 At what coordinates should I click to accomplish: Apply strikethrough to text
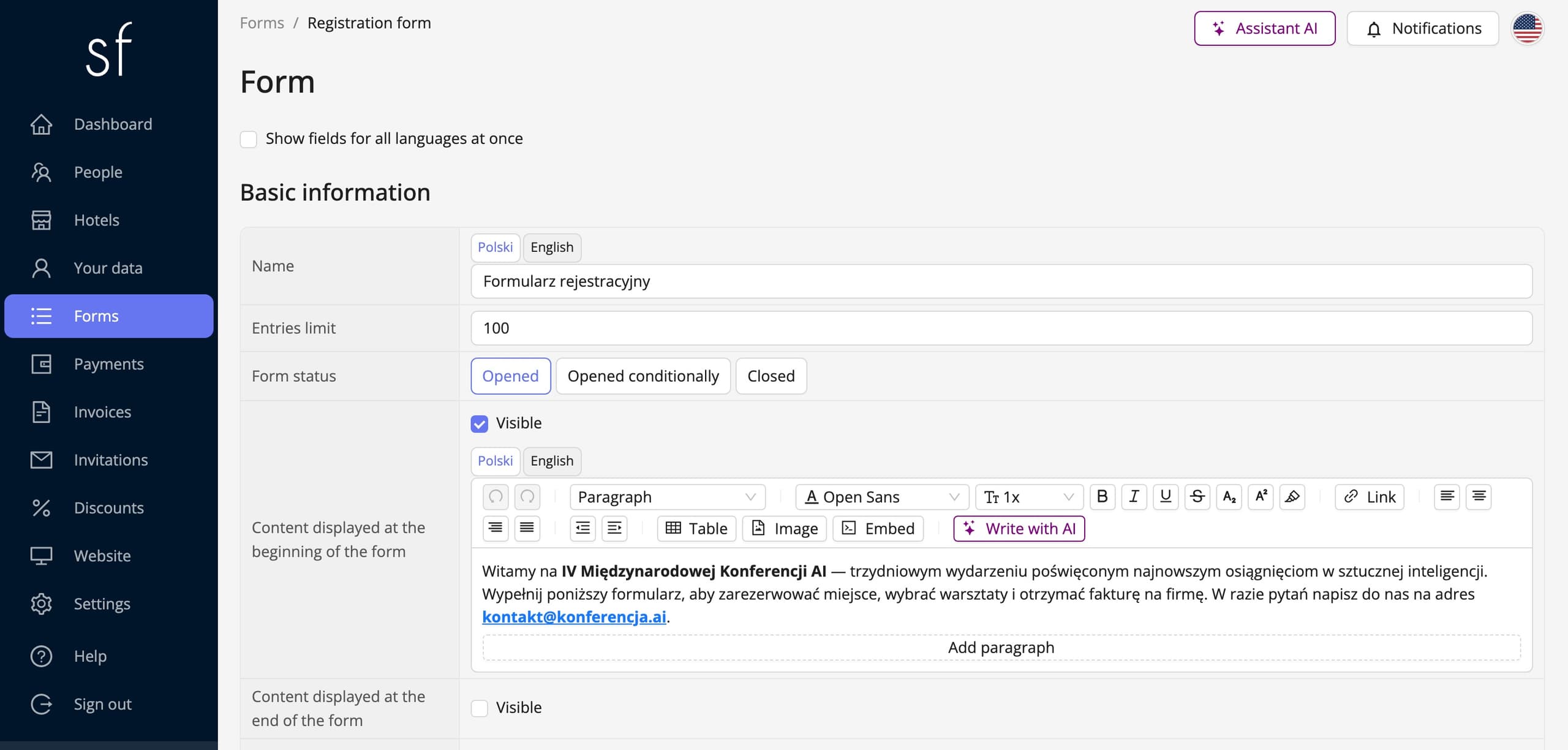pos(1197,497)
